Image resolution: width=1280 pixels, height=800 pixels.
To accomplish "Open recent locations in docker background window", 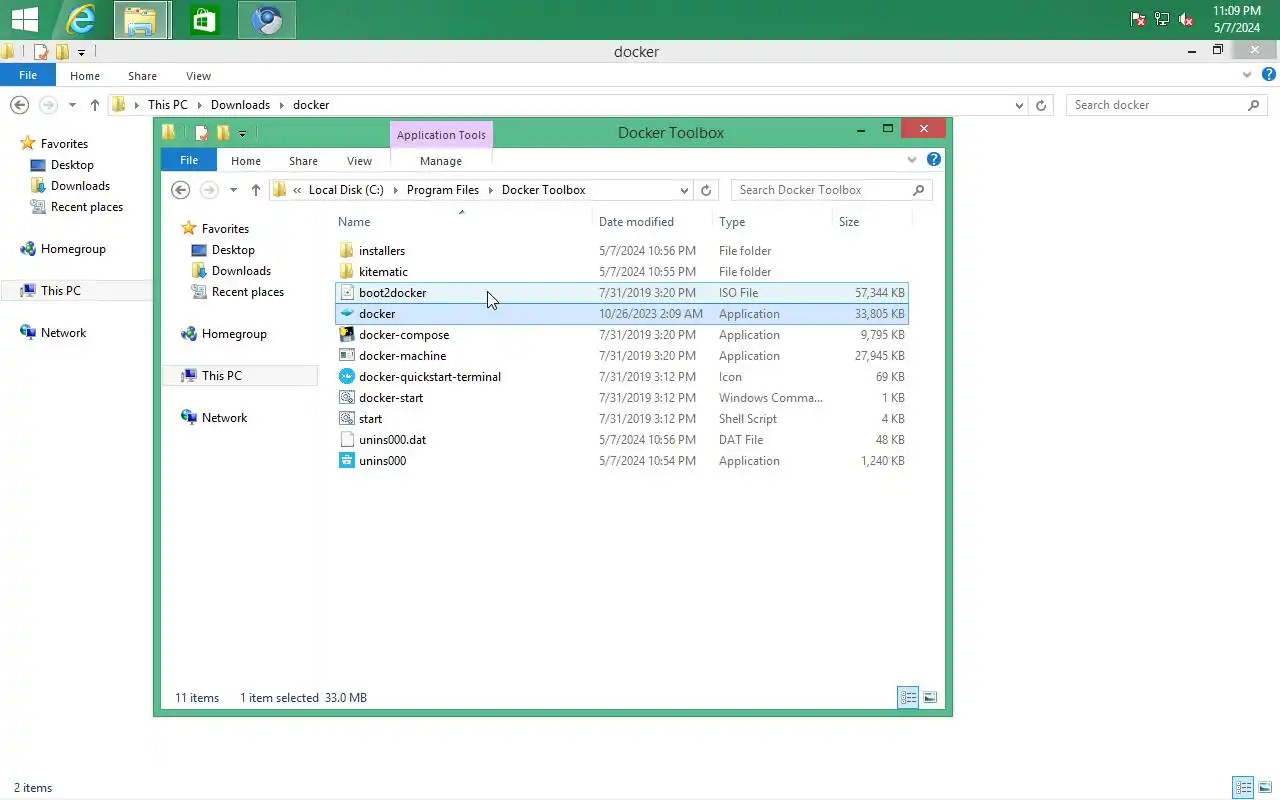I will [x=72, y=105].
